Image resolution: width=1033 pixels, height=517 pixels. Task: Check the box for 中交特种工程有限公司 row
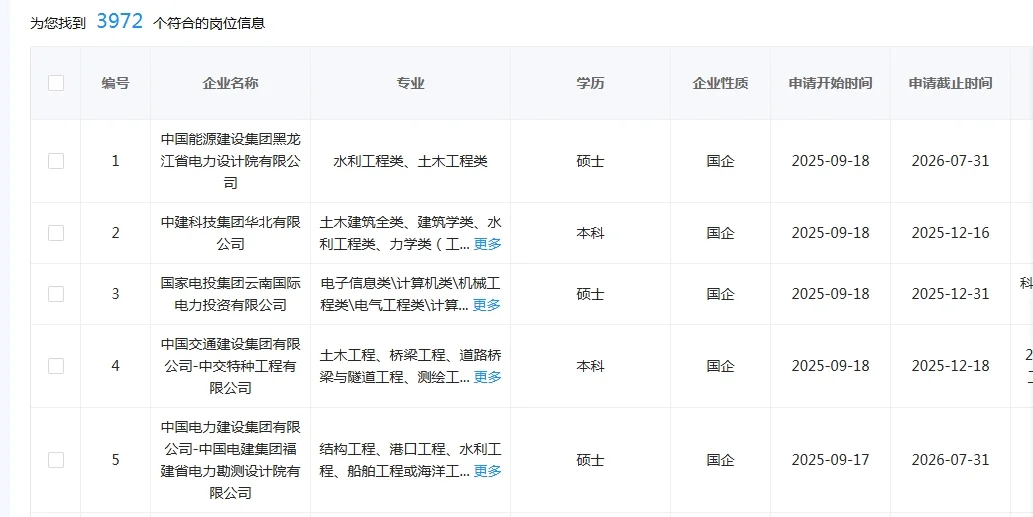coord(56,366)
